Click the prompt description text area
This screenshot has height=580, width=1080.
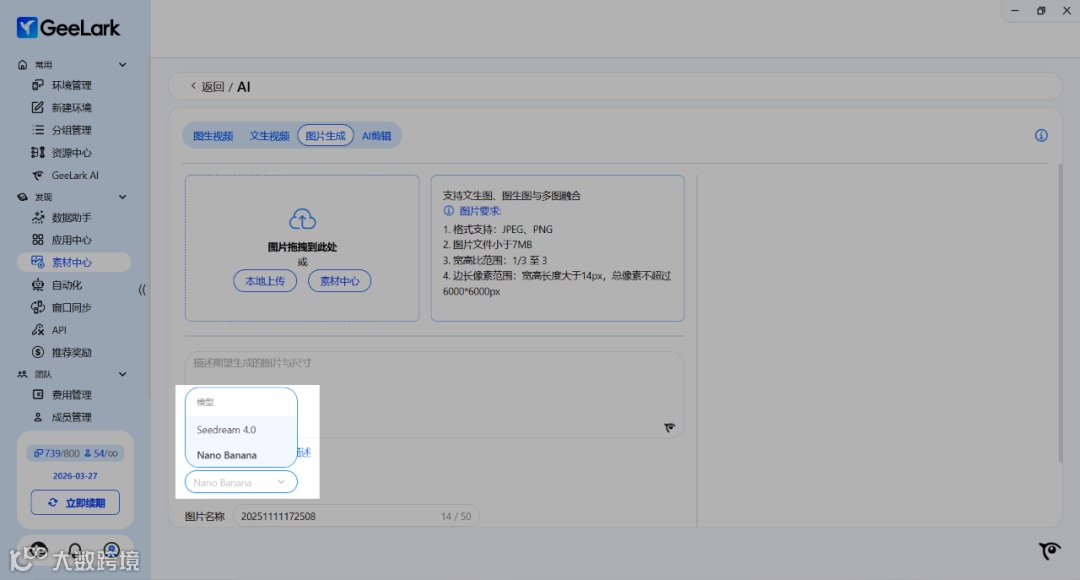(x=434, y=394)
